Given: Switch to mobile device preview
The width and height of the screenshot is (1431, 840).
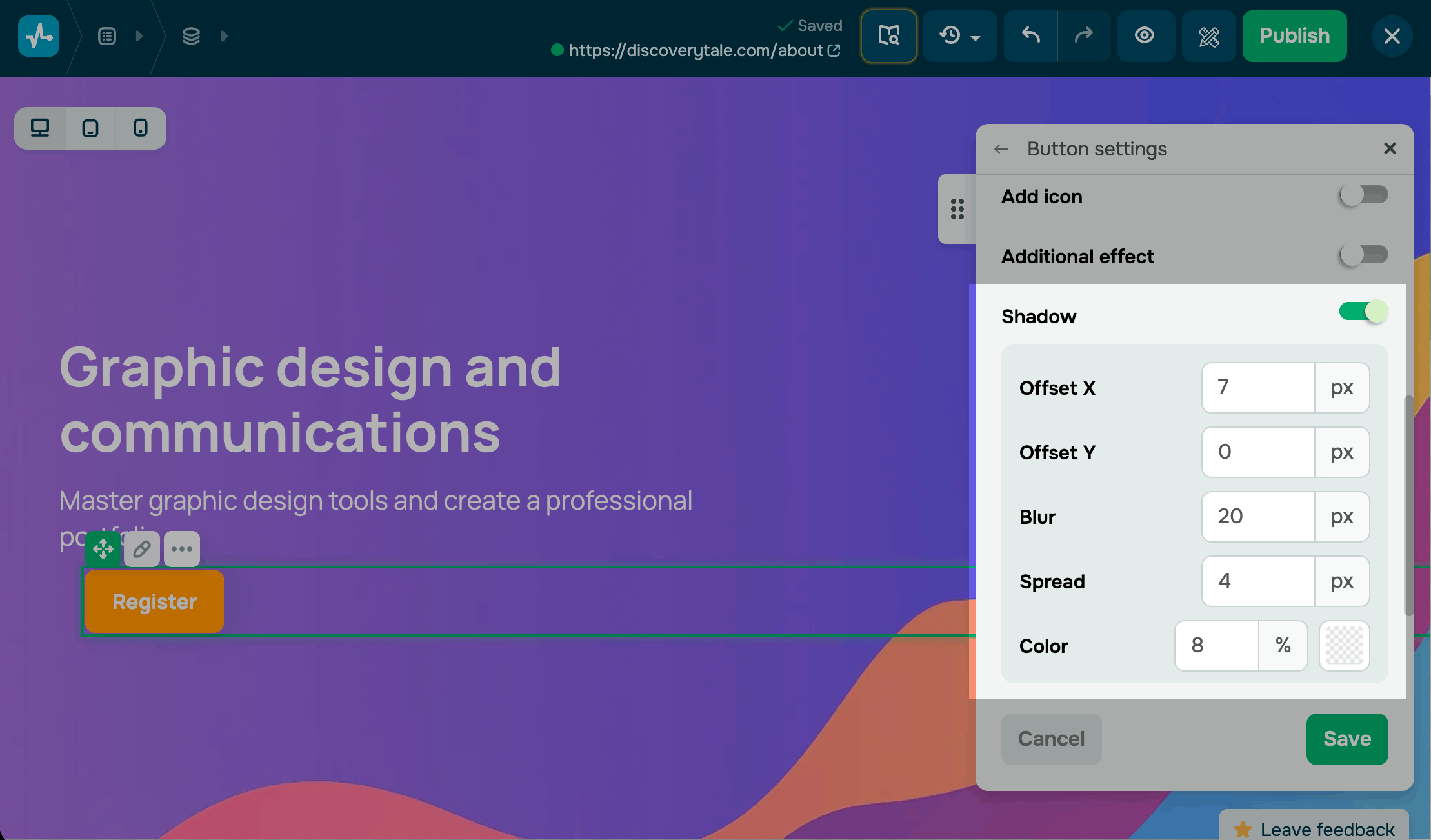Looking at the screenshot, I should tap(141, 128).
